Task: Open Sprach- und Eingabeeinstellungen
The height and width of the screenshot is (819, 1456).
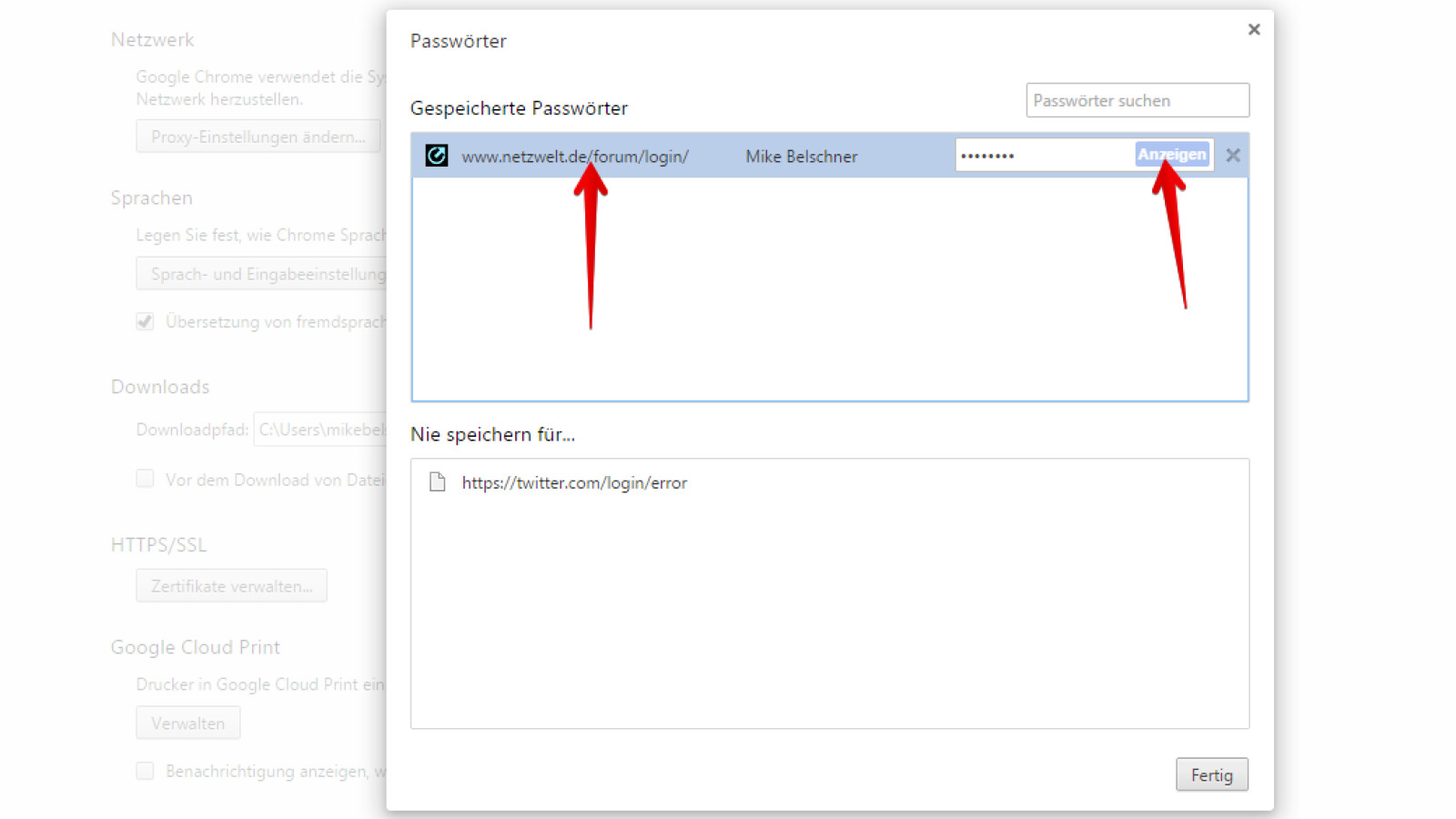Action: click(x=264, y=273)
